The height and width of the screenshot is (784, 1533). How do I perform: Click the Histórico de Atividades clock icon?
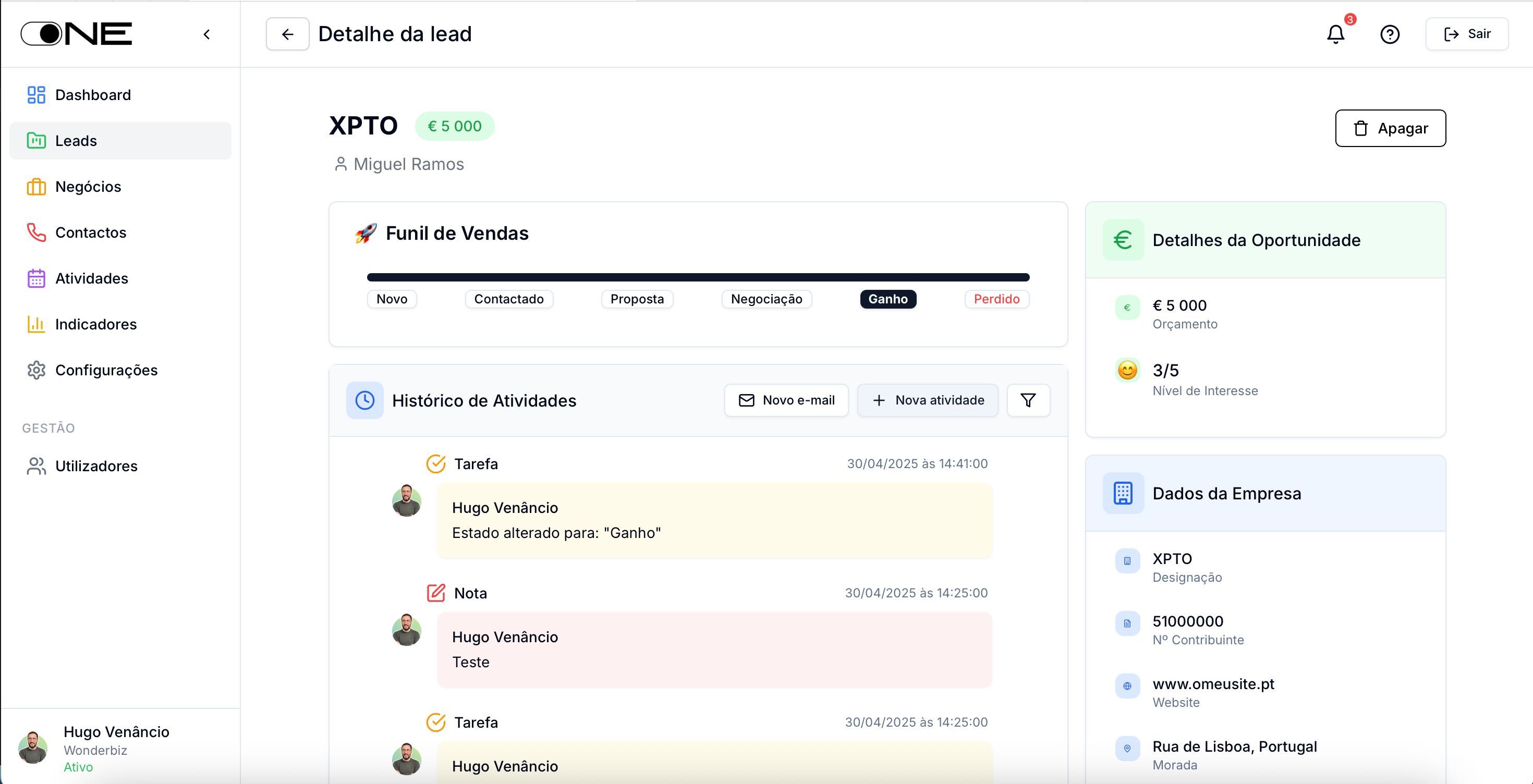click(x=365, y=400)
